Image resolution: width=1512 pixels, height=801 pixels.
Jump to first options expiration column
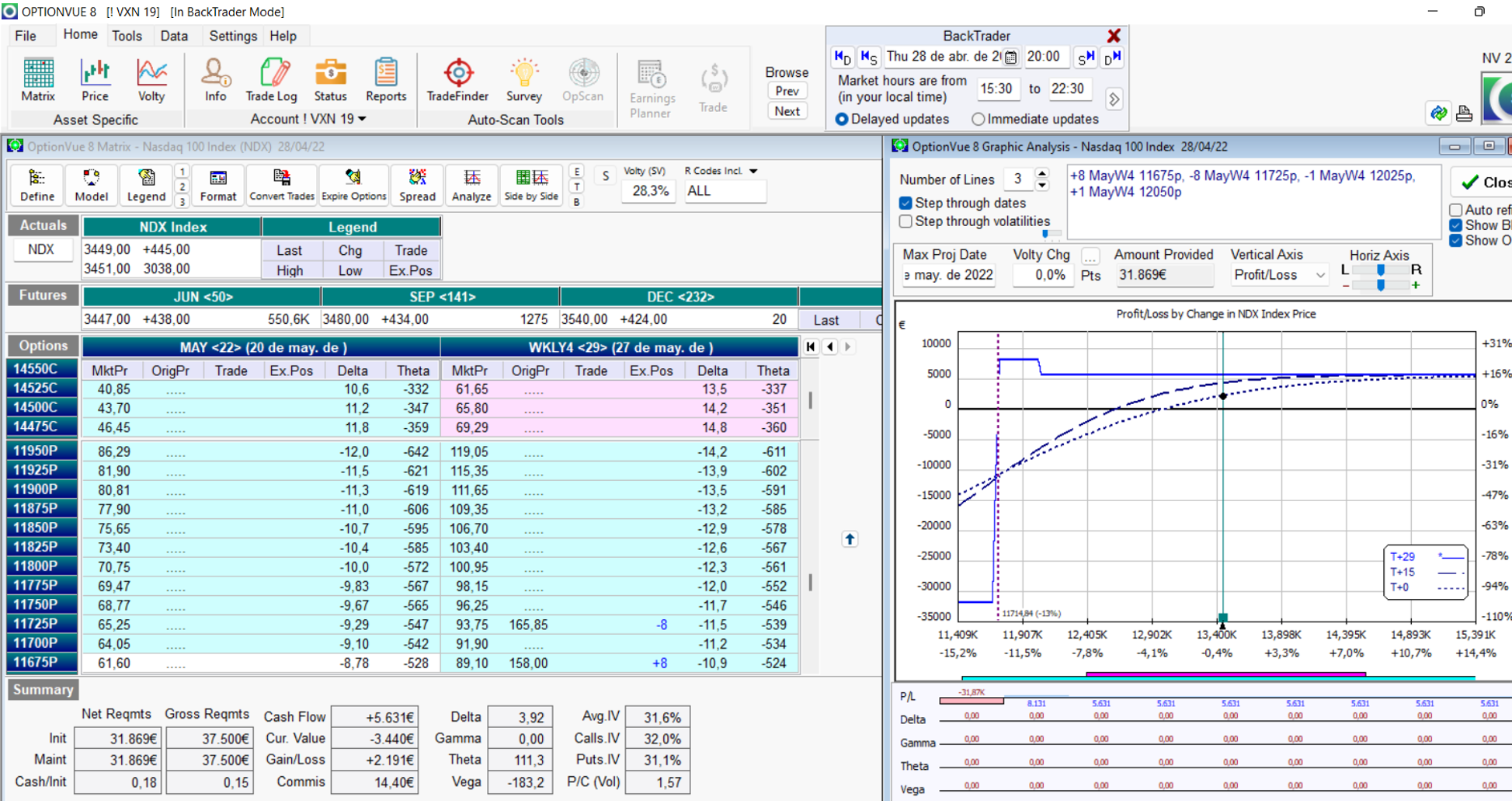click(811, 347)
